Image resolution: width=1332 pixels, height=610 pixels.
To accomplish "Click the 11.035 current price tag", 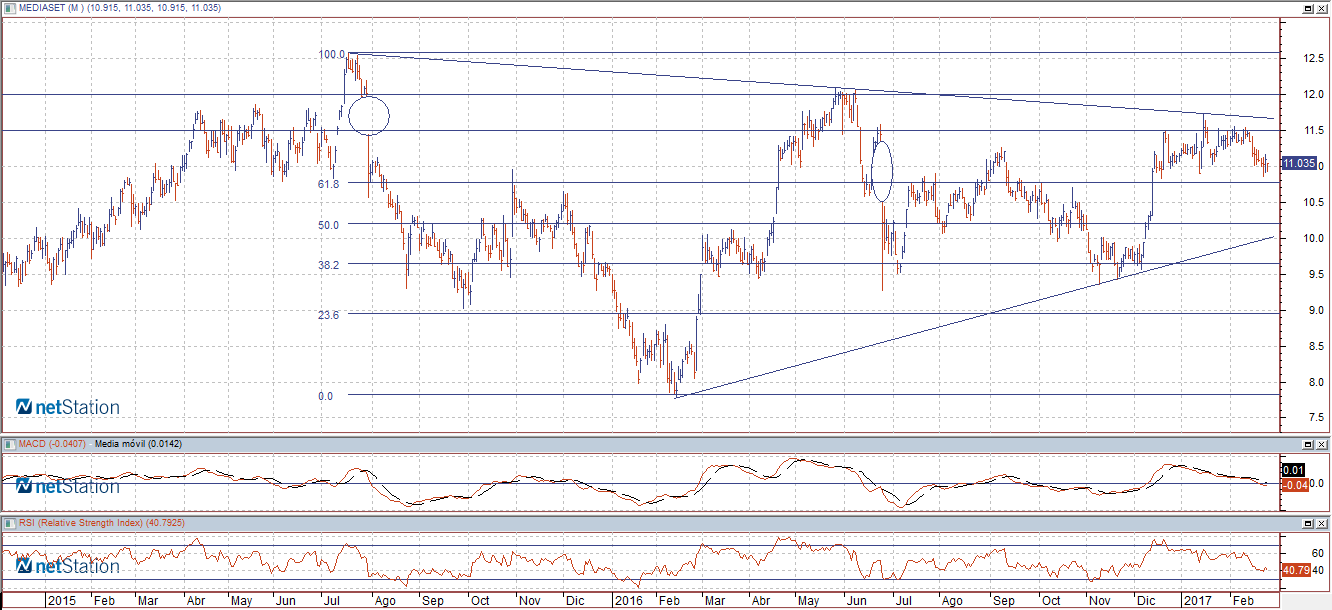I will coord(1298,163).
